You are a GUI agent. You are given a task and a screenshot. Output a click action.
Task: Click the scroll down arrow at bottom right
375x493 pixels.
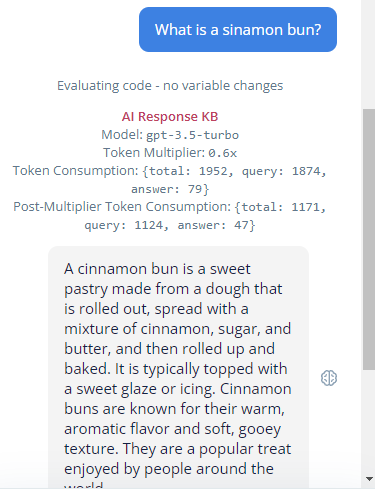pos(369,479)
